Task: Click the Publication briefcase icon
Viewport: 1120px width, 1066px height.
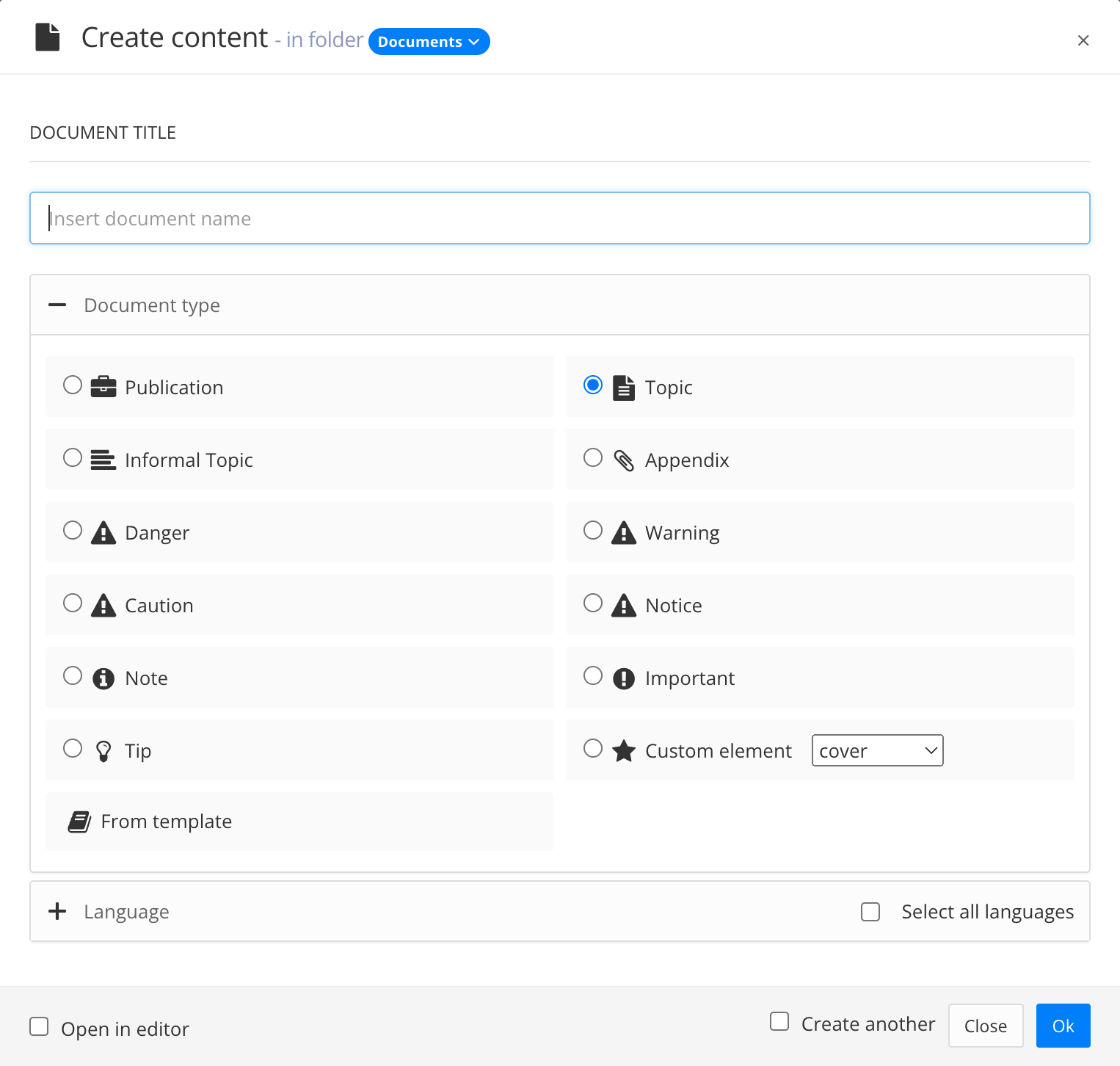Action: click(103, 386)
